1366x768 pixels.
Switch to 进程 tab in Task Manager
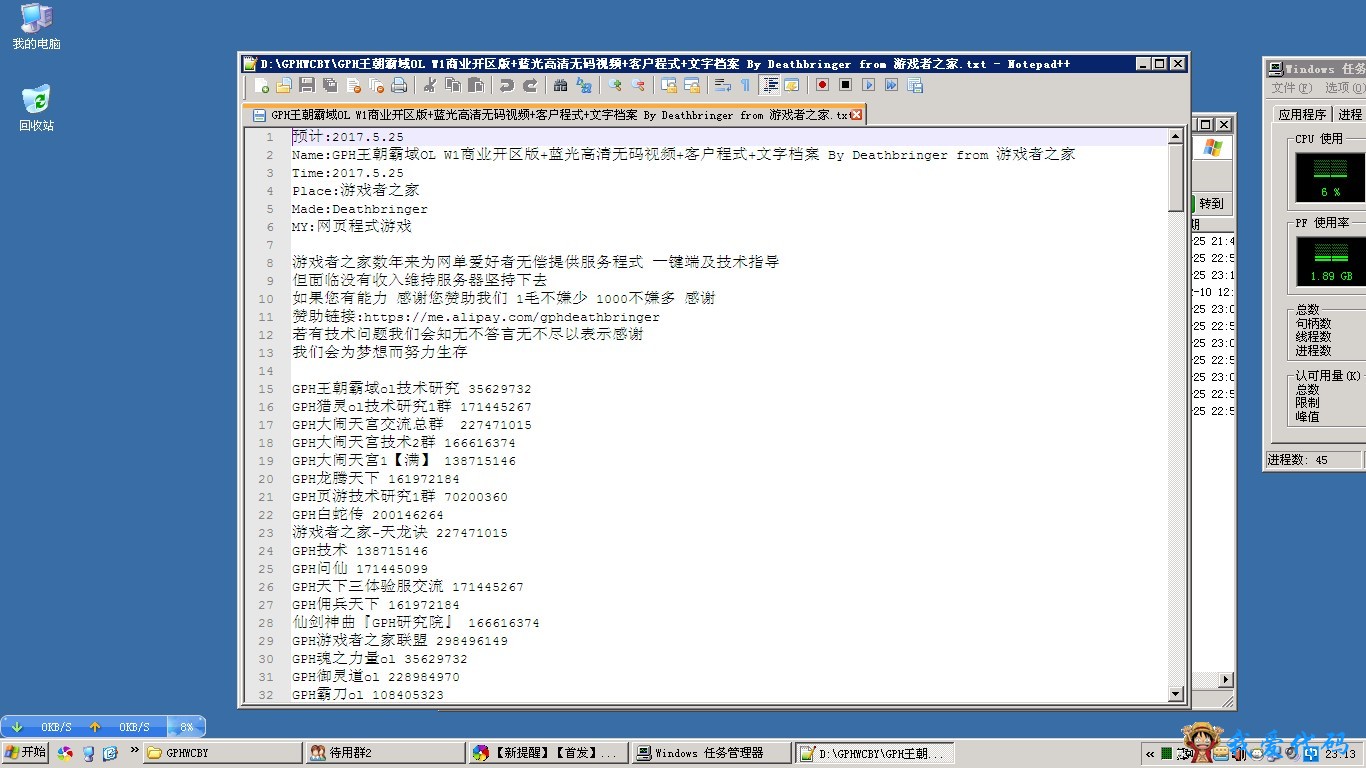pyautogui.click(x=1350, y=115)
